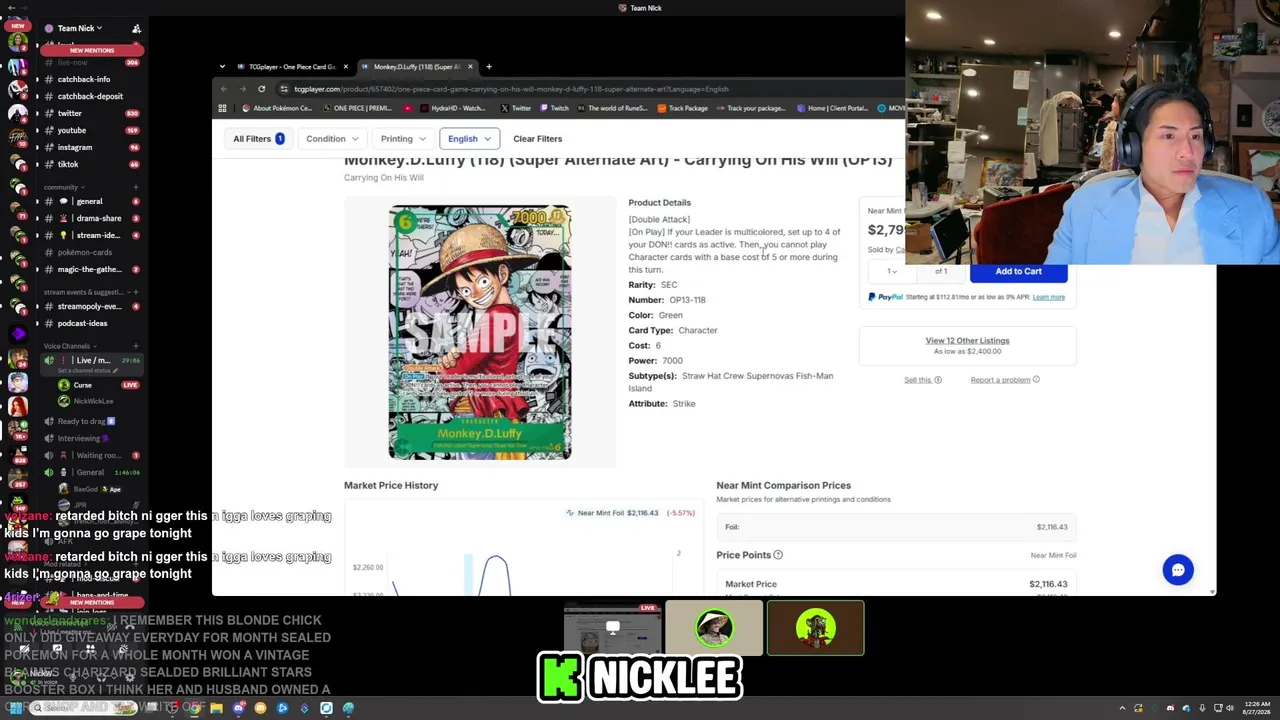Open the Team Nick server dropdown

(x=80, y=28)
